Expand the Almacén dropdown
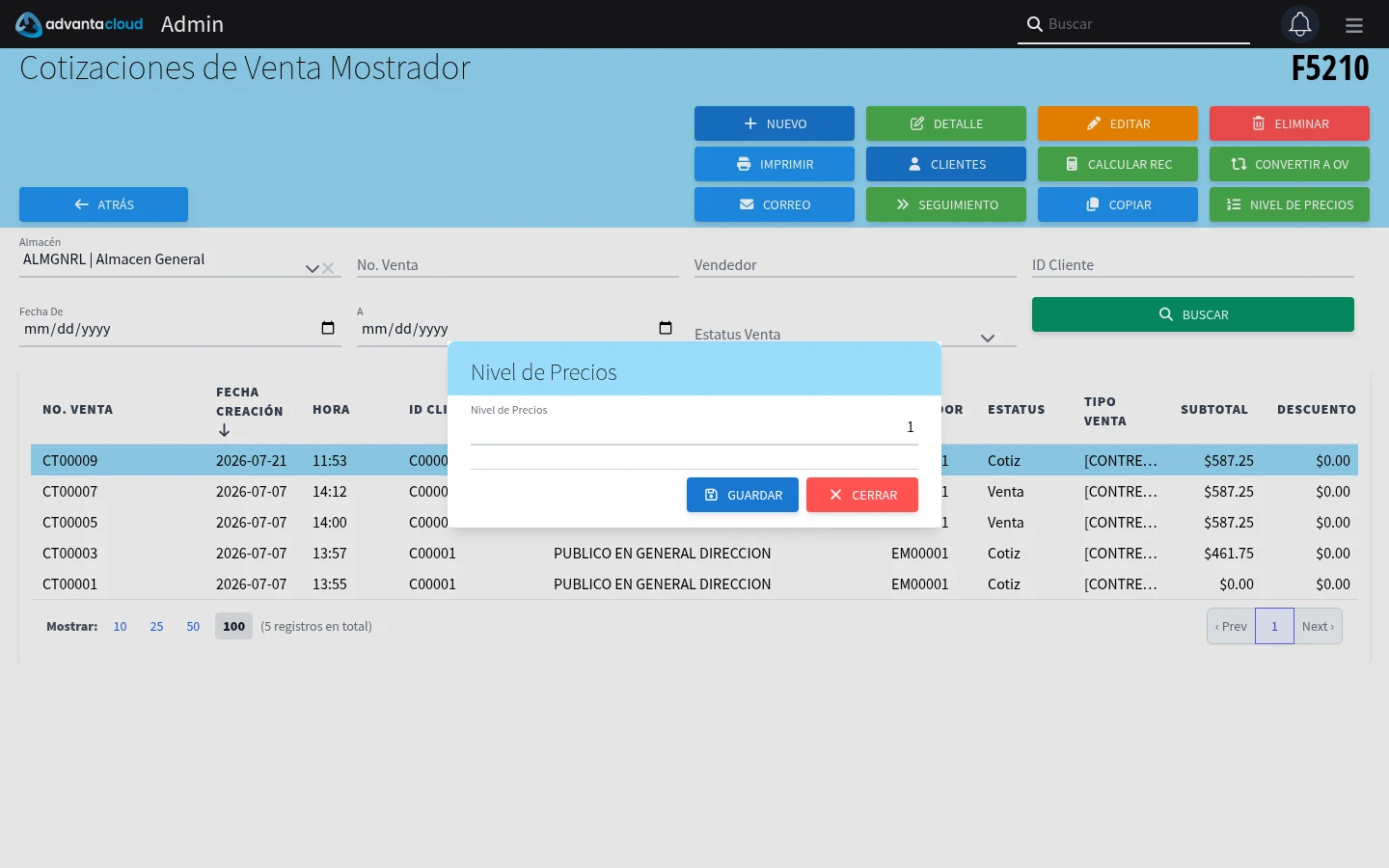 click(x=312, y=268)
